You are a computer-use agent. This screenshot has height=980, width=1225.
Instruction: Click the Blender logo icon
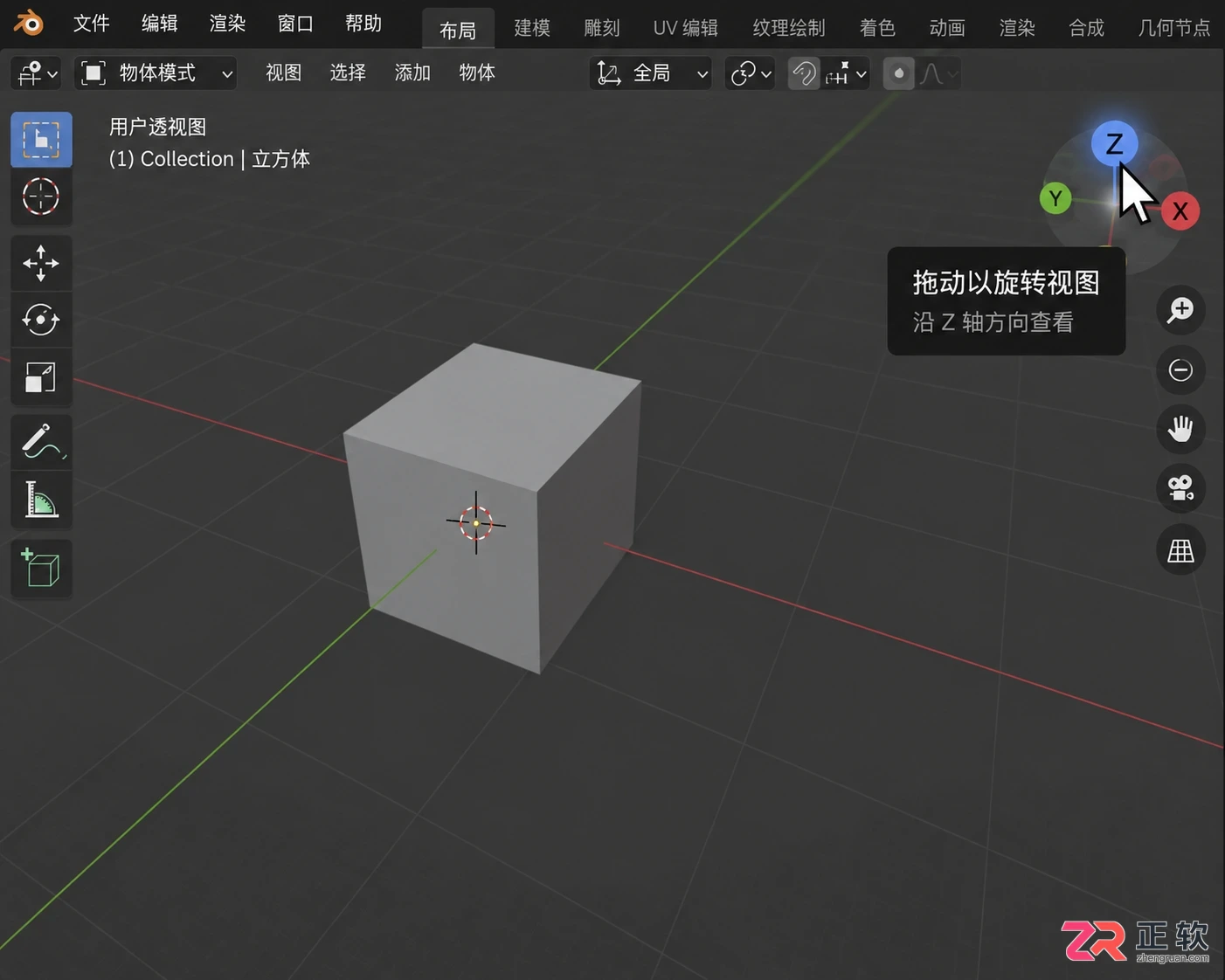click(29, 23)
